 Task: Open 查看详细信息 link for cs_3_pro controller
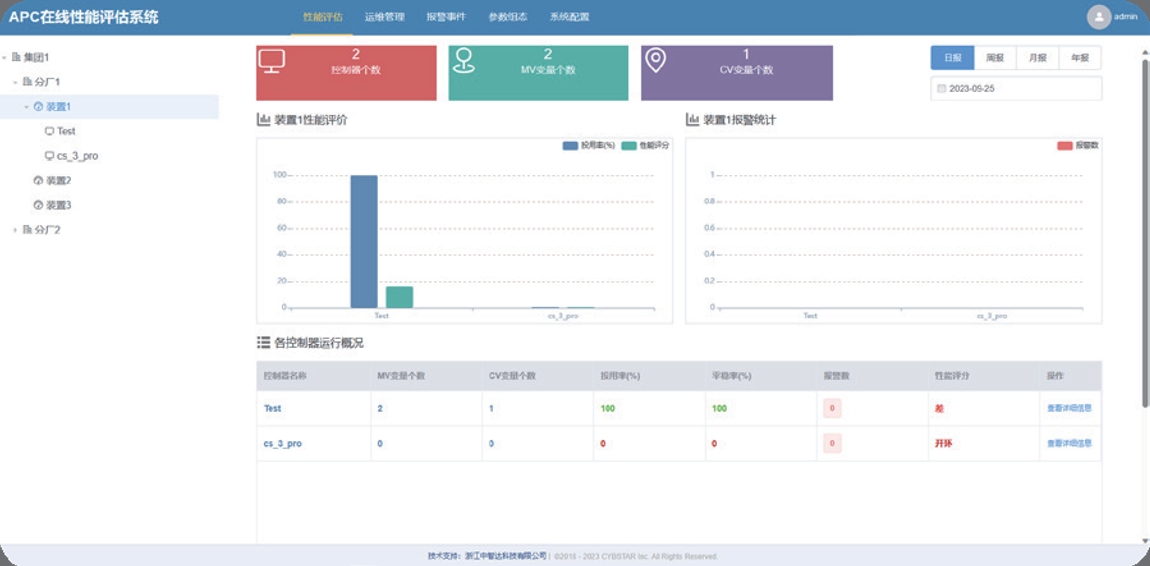[1068, 443]
